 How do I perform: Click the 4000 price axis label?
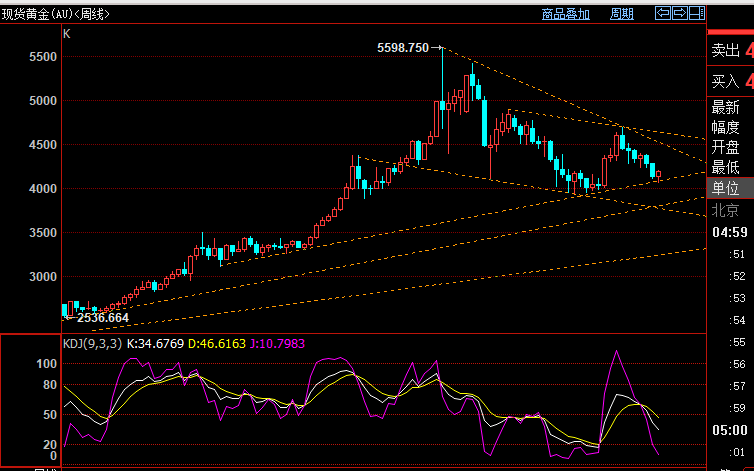pyautogui.click(x=43, y=189)
